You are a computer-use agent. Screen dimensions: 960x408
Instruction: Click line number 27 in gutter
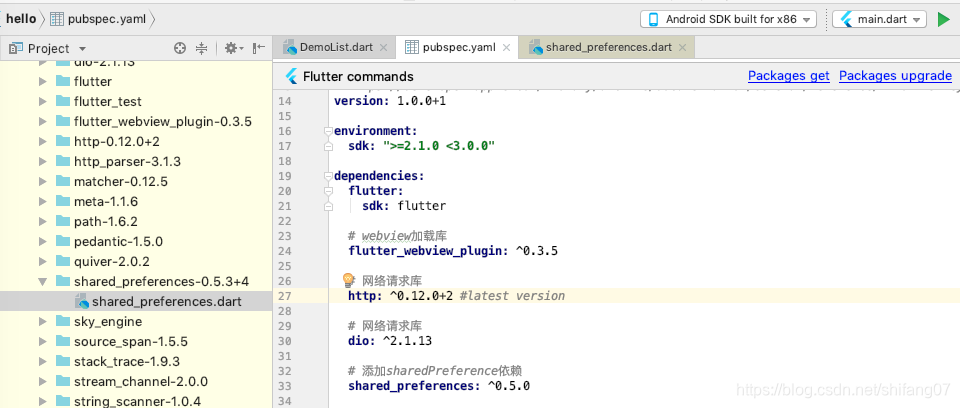(285, 296)
